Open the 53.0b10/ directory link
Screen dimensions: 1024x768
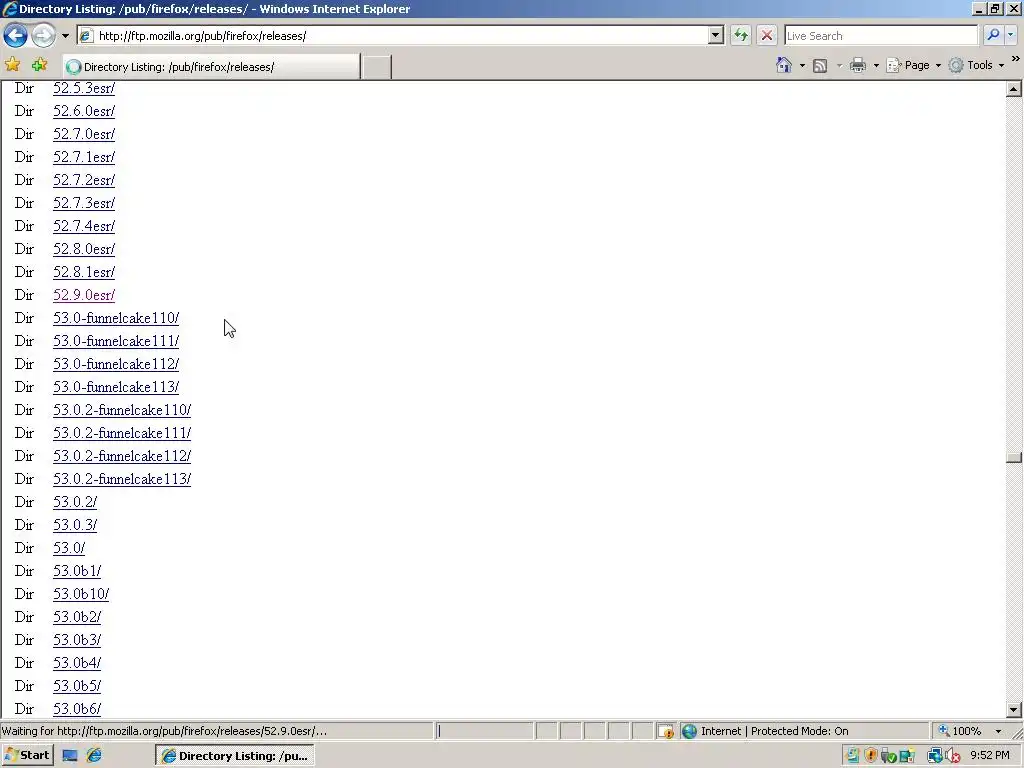pyautogui.click(x=81, y=594)
